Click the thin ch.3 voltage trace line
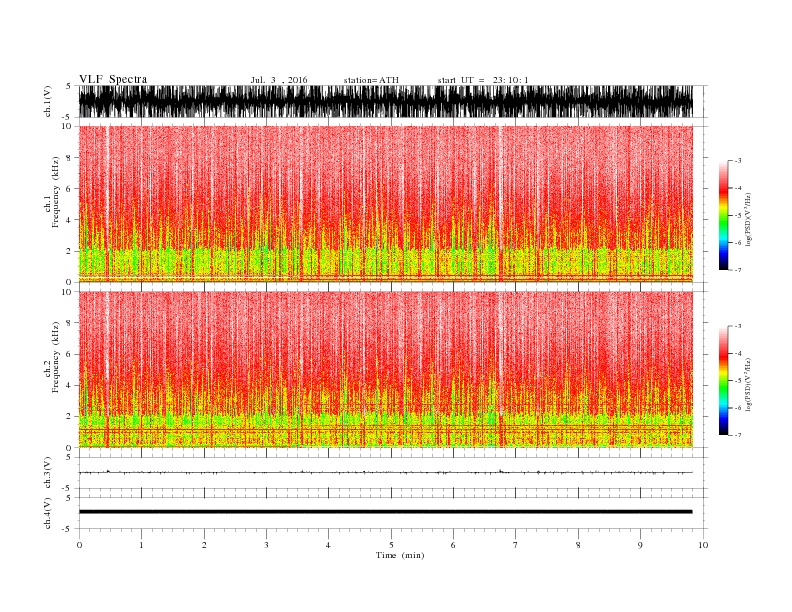The width and height of the screenshot is (792, 612). (x=385, y=473)
